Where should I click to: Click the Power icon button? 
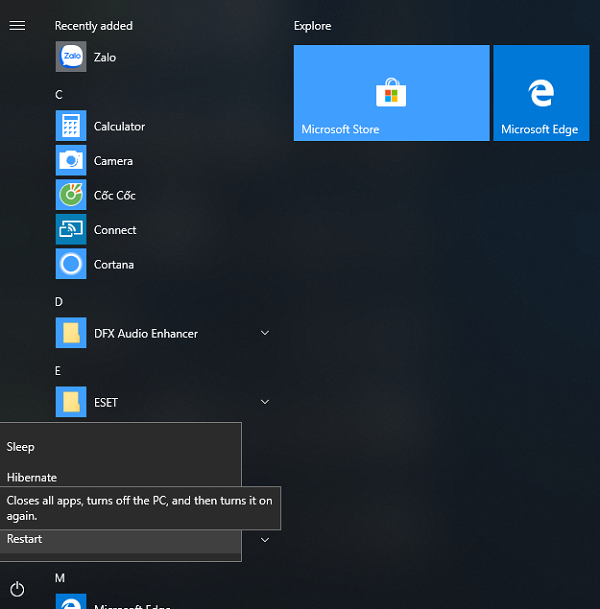click(17, 589)
